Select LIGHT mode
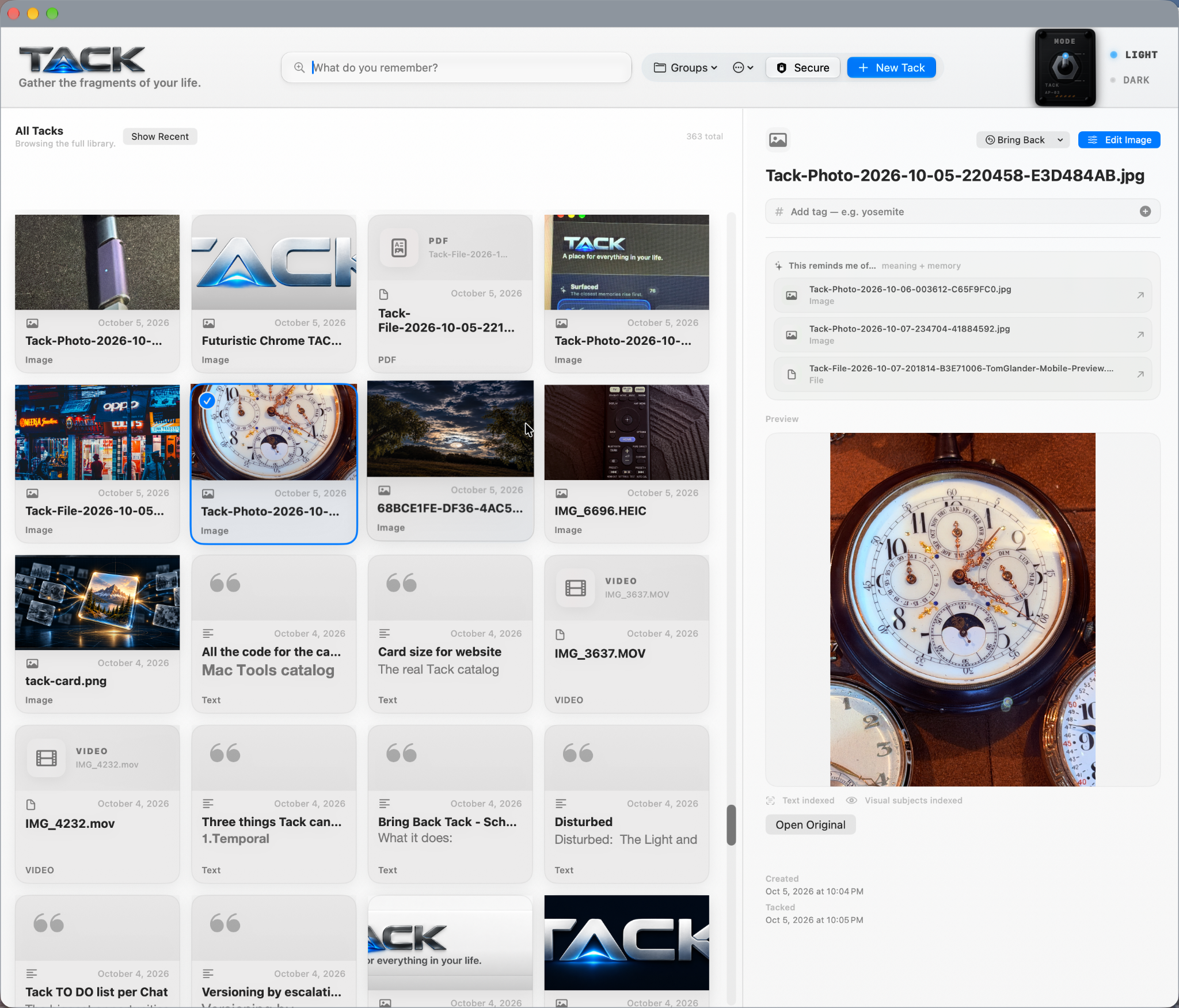The height and width of the screenshot is (1008, 1179). (1134, 55)
